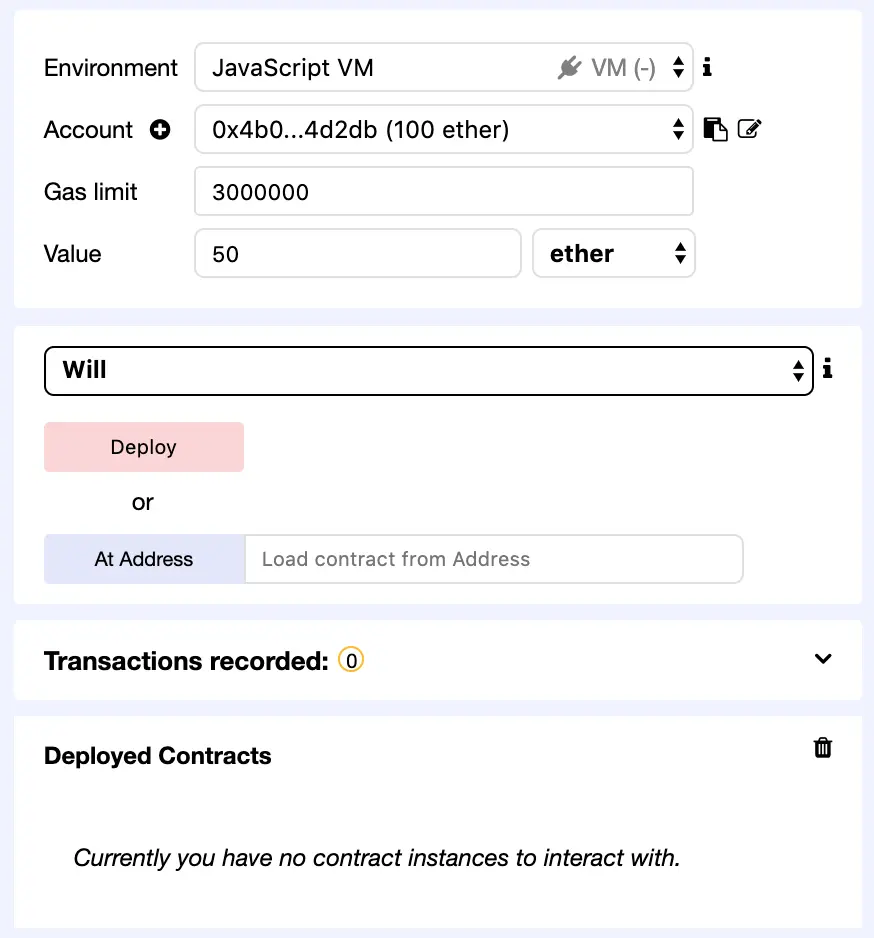Viewport: 874px width, 938px height.
Task: Click the At Address button
Action: click(x=144, y=559)
